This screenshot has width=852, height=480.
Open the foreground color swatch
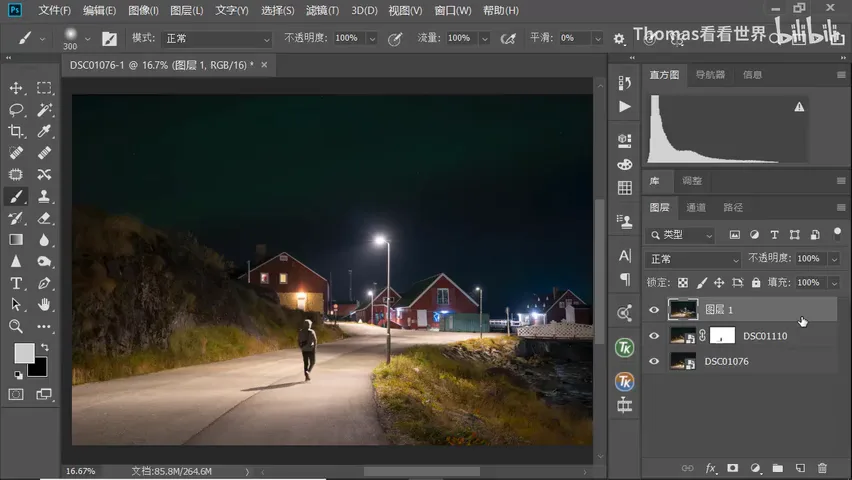pos(23,352)
